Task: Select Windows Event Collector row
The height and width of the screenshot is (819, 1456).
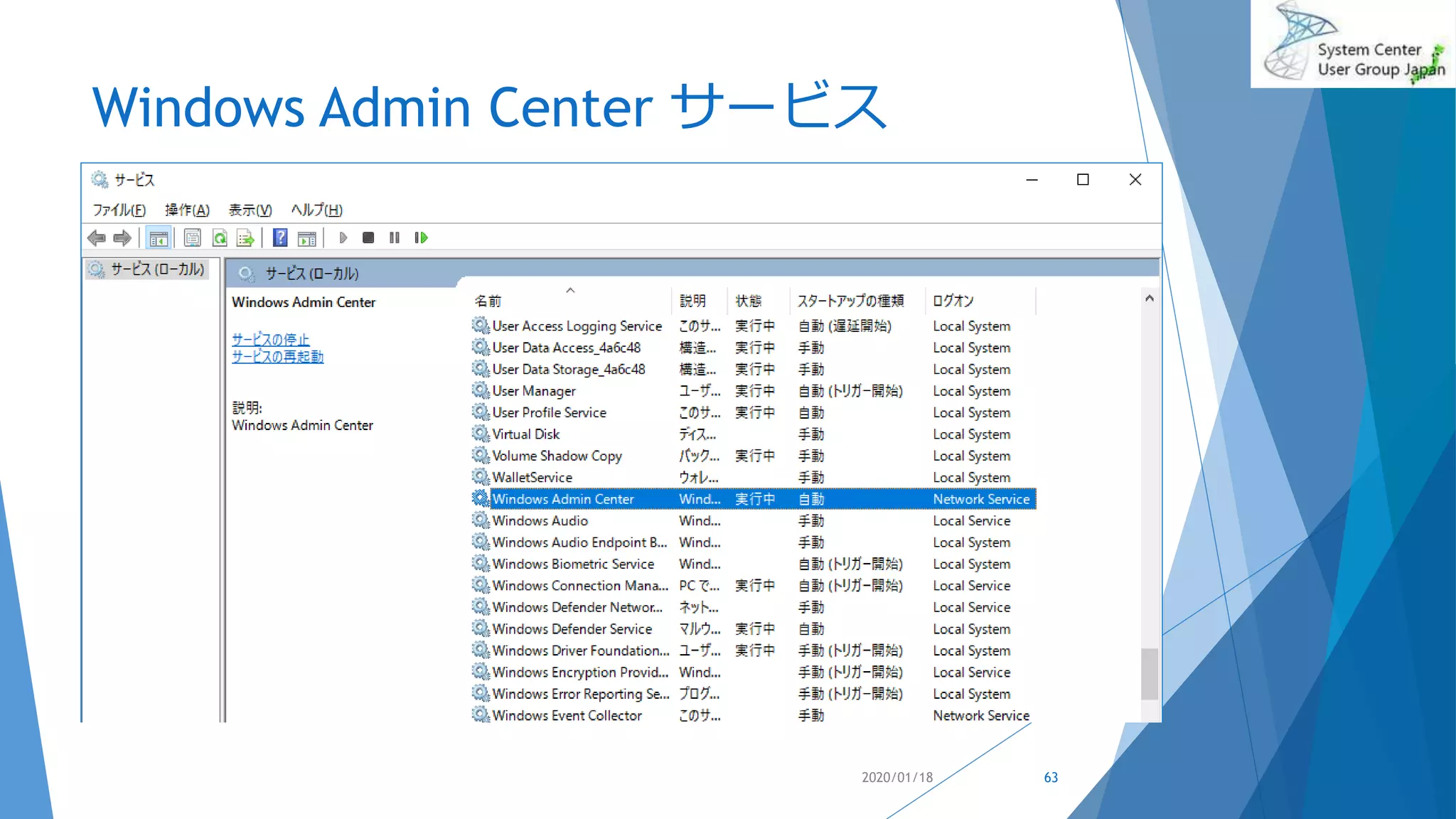Action: pos(753,715)
